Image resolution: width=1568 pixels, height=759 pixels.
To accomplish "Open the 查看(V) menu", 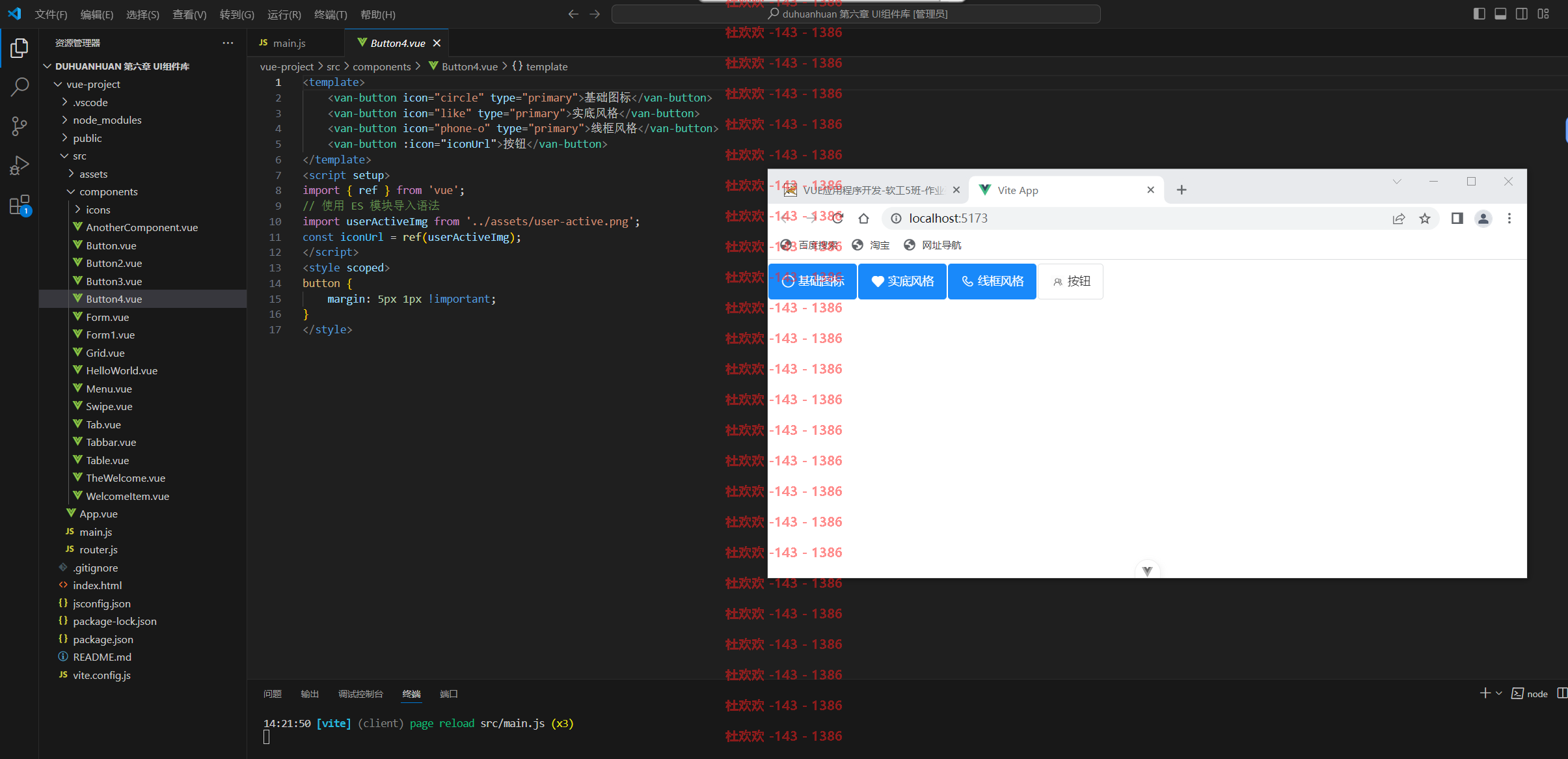I will (189, 14).
